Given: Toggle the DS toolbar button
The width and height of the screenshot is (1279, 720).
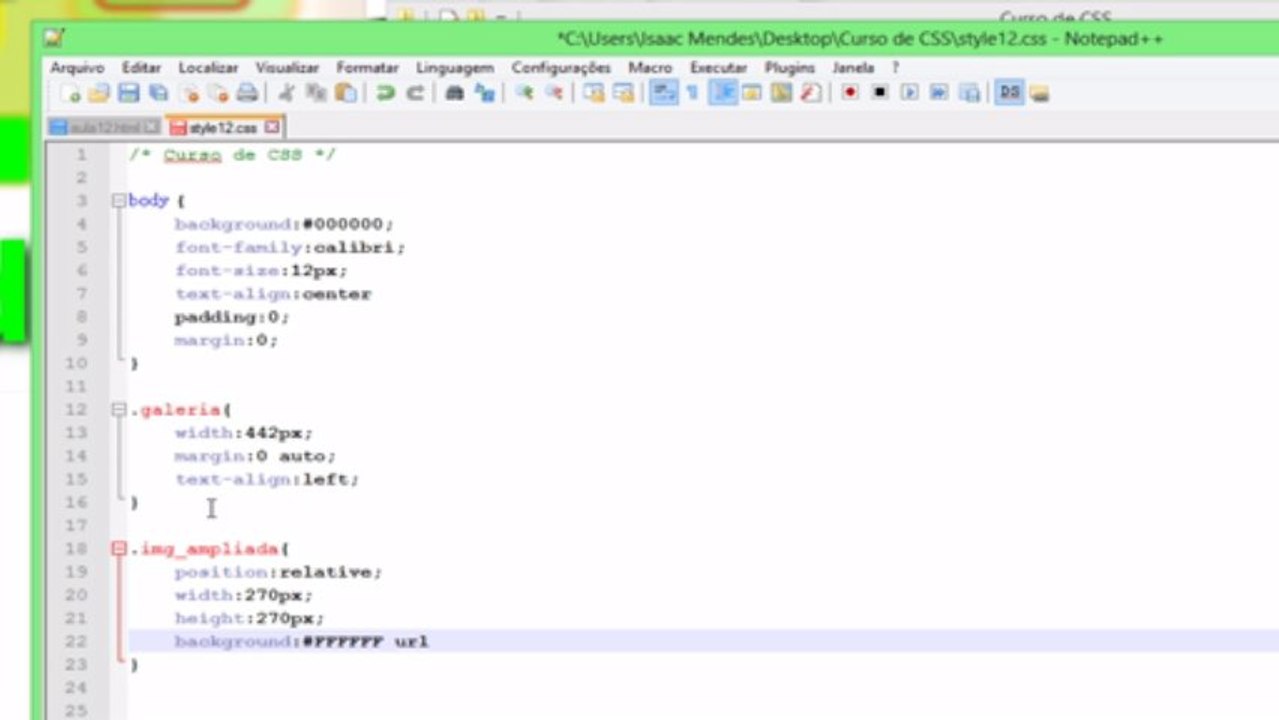Looking at the screenshot, I should [1009, 93].
